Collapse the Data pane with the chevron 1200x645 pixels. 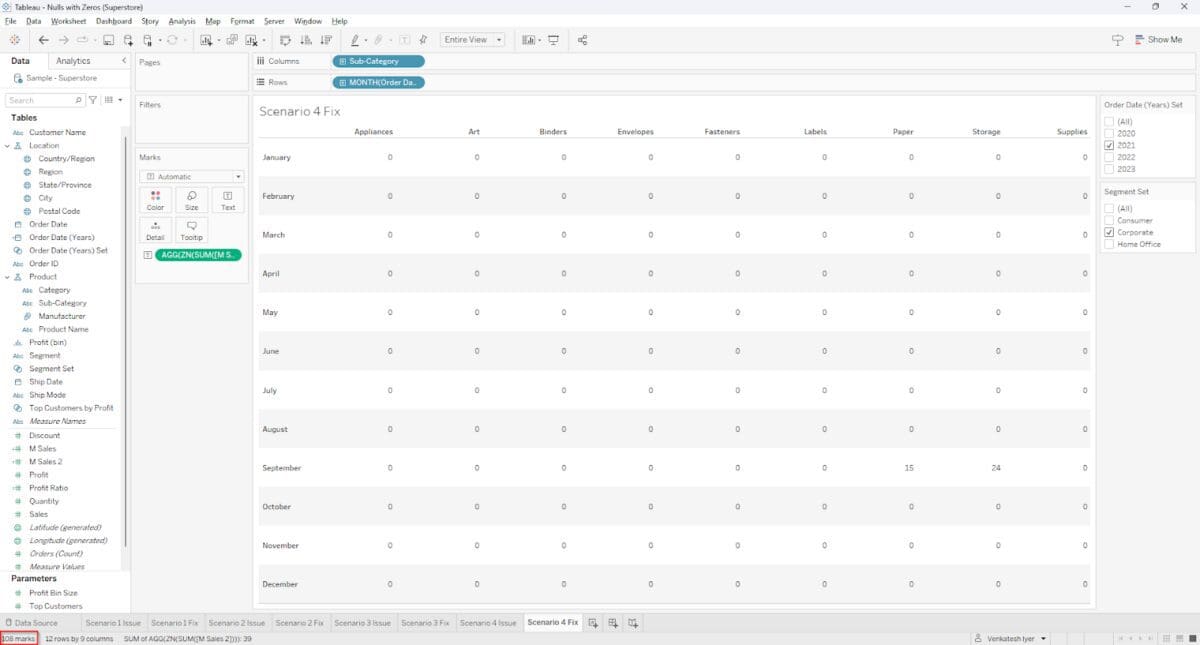point(123,61)
